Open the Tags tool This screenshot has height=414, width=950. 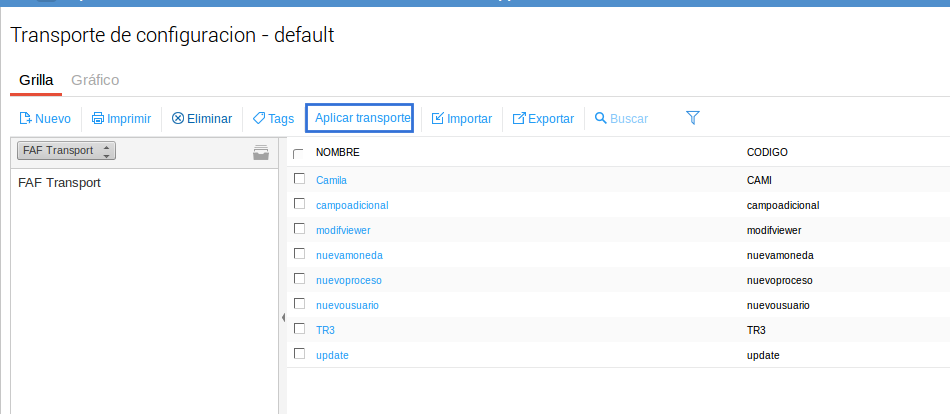pos(273,118)
